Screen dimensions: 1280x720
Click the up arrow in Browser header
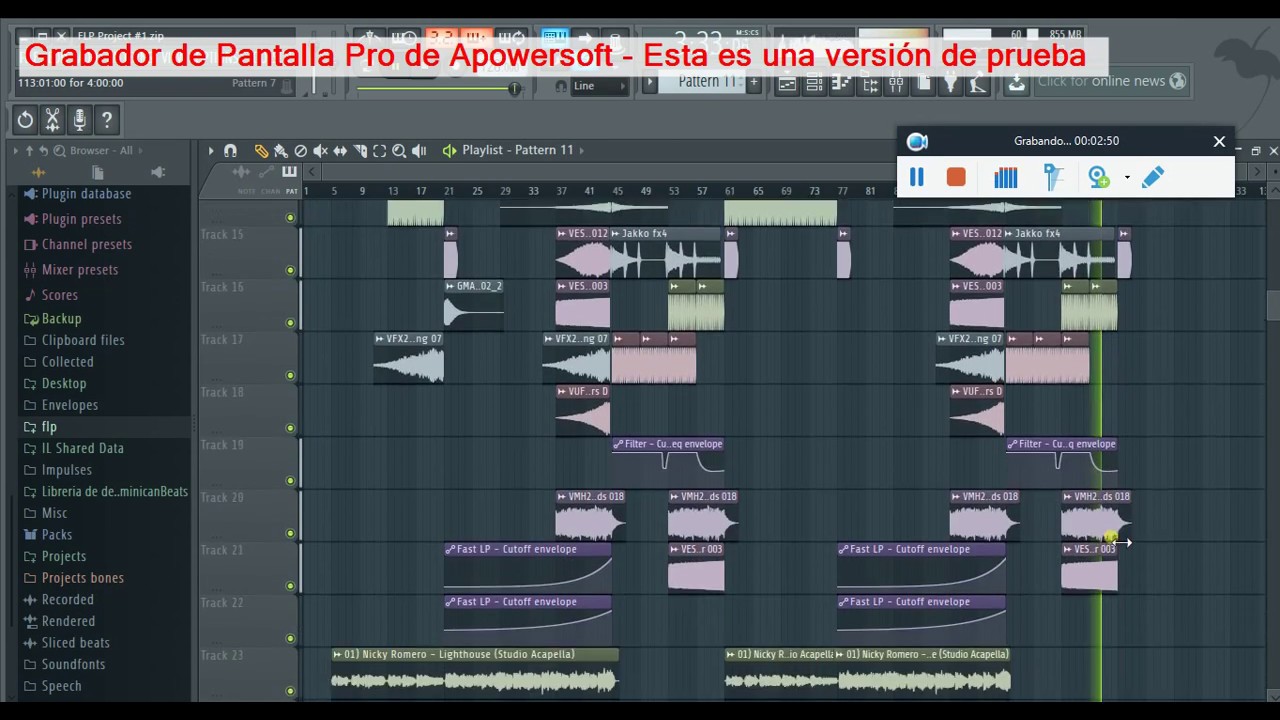[x=29, y=151]
